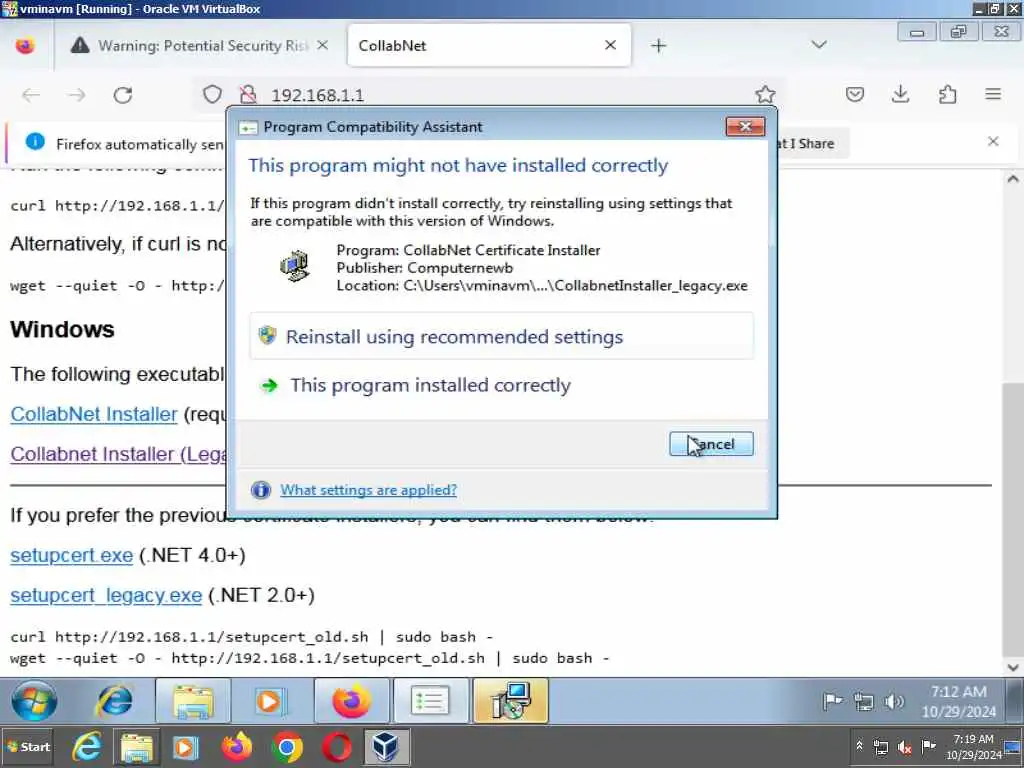Download setupcert.exe link

72,555
